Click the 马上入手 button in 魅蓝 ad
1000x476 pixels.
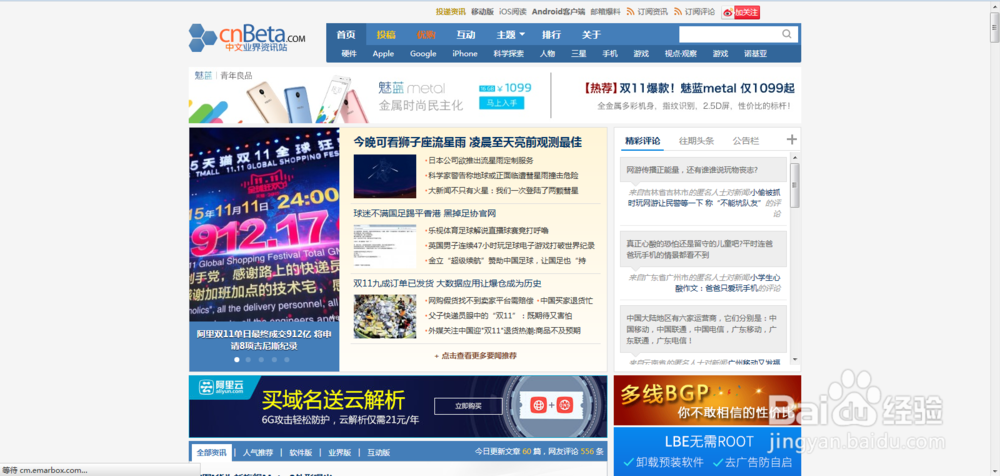tap(501, 103)
